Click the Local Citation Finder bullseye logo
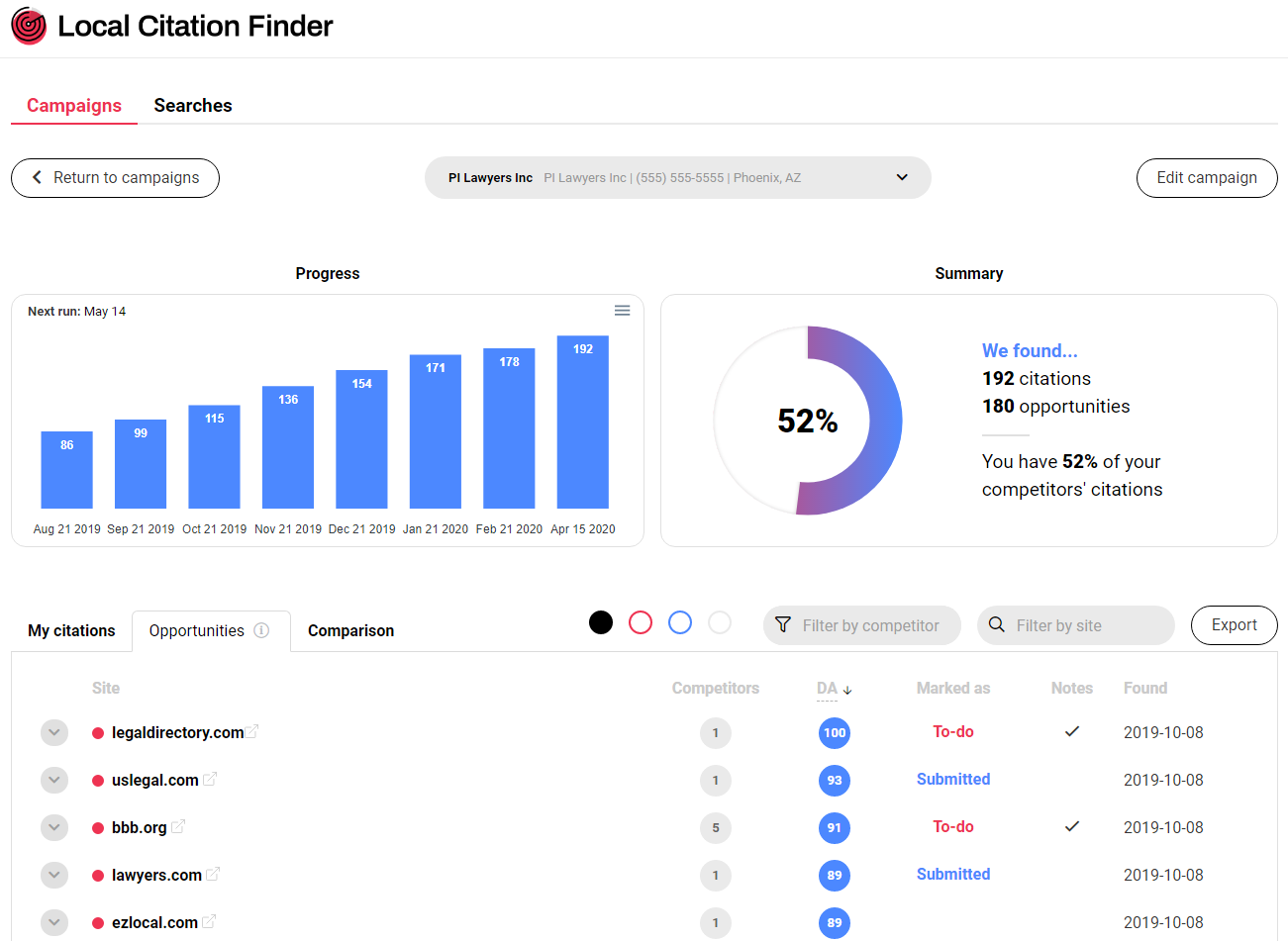The height and width of the screenshot is (941, 1288). coord(28,26)
